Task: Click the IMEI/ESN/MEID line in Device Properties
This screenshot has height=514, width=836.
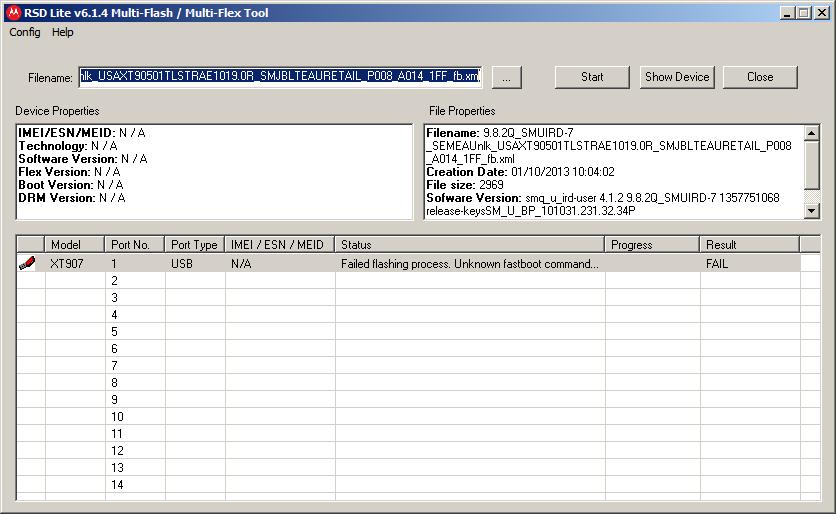Action: coord(82,133)
